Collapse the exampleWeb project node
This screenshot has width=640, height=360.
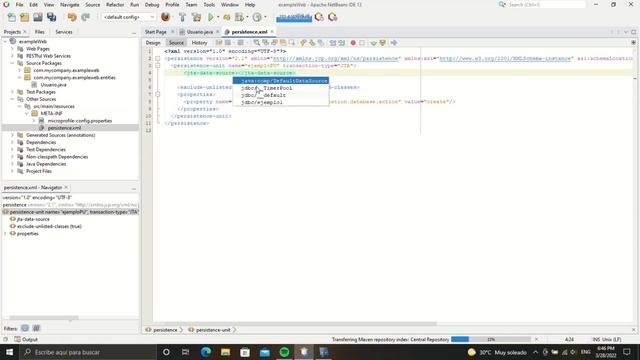click(x=5, y=41)
